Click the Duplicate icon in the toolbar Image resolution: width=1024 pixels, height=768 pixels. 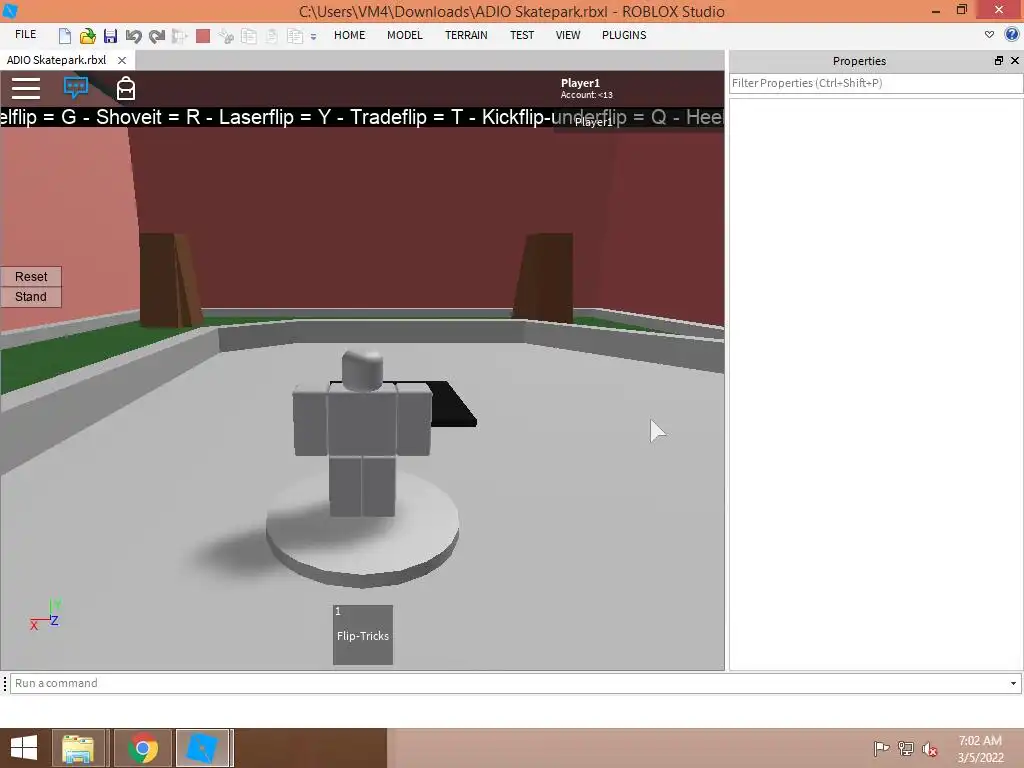click(x=295, y=36)
